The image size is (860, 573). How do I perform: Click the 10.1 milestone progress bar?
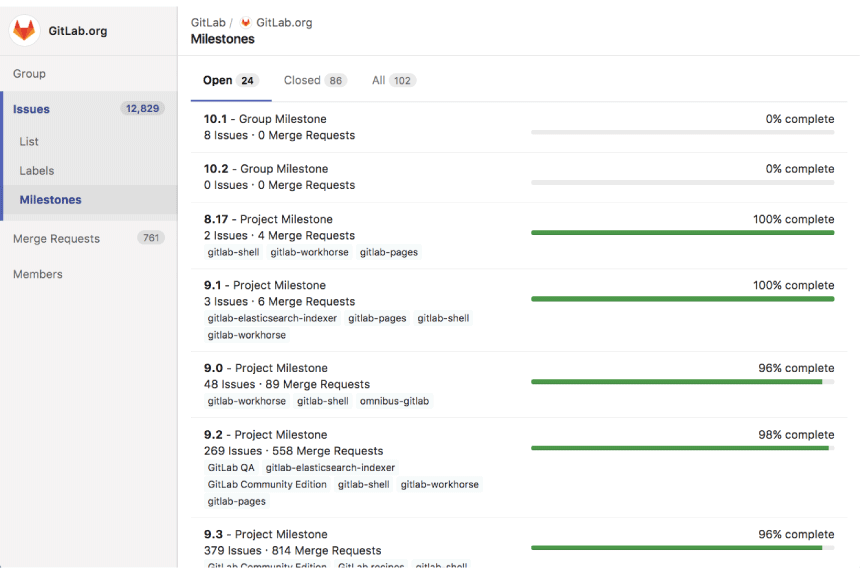682,132
